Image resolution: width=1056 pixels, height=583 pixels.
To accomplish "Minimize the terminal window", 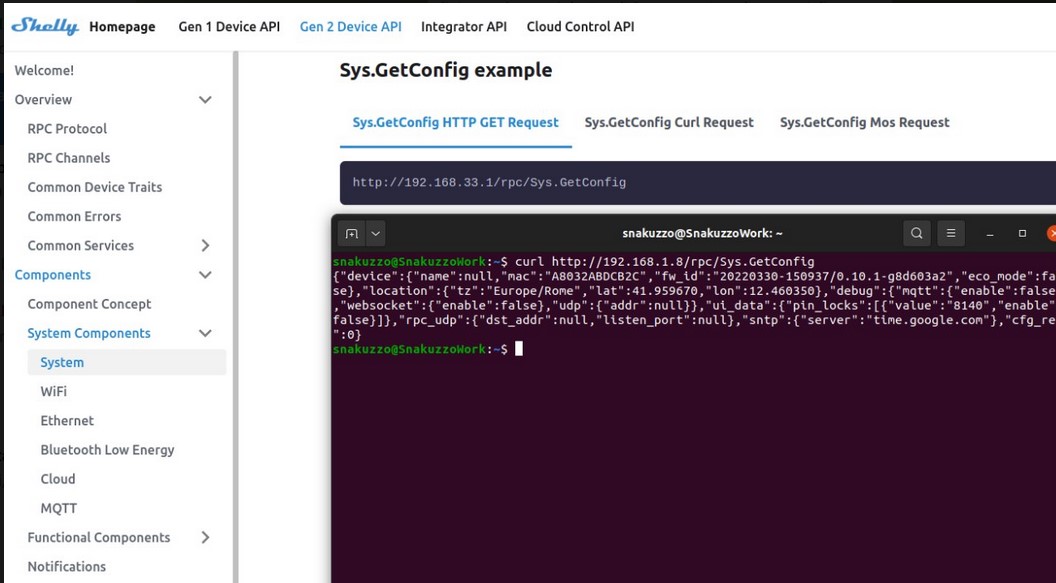I will click(989, 233).
